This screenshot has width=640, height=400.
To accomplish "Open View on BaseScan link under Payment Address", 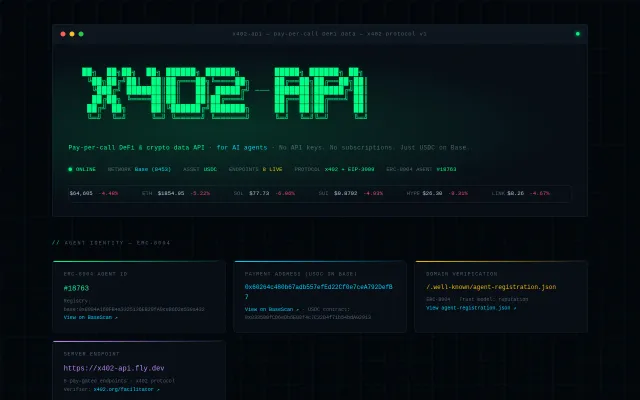I will (x=272, y=309).
